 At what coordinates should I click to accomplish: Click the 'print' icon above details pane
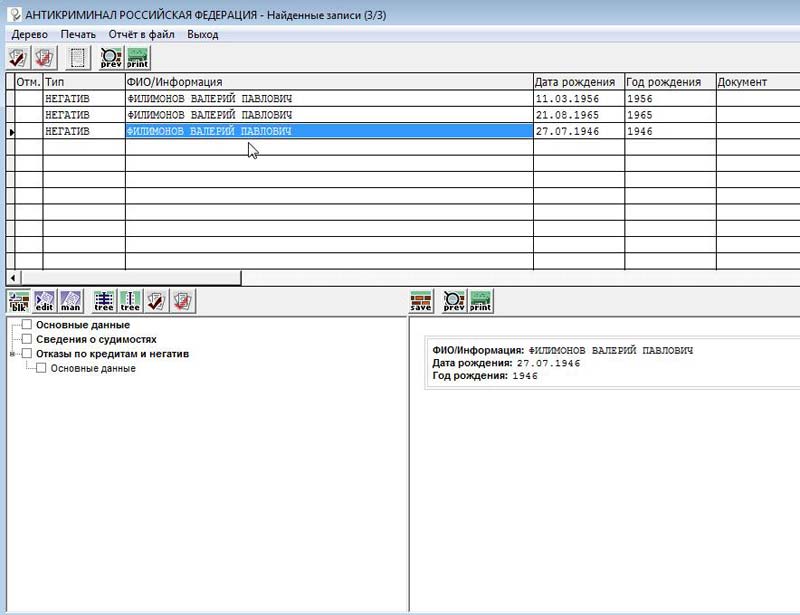point(481,301)
